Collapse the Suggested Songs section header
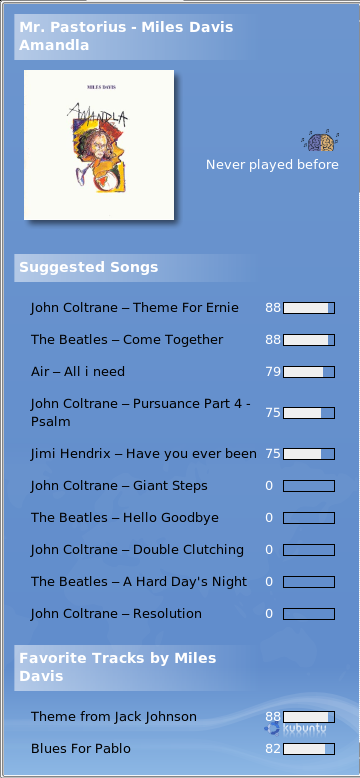The height and width of the screenshot is (778, 360). click(x=134, y=267)
